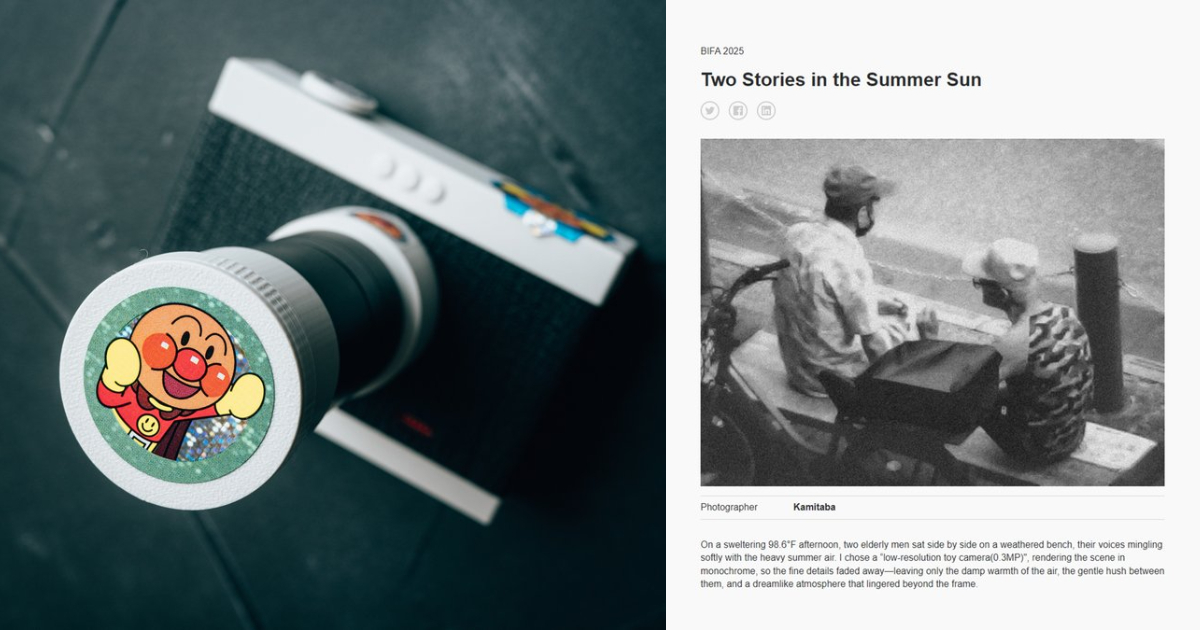Share the article via the Facebook icon
The width and height of the screenshot is (1200, 630).
pyautogui.click(x=738, y=111)
